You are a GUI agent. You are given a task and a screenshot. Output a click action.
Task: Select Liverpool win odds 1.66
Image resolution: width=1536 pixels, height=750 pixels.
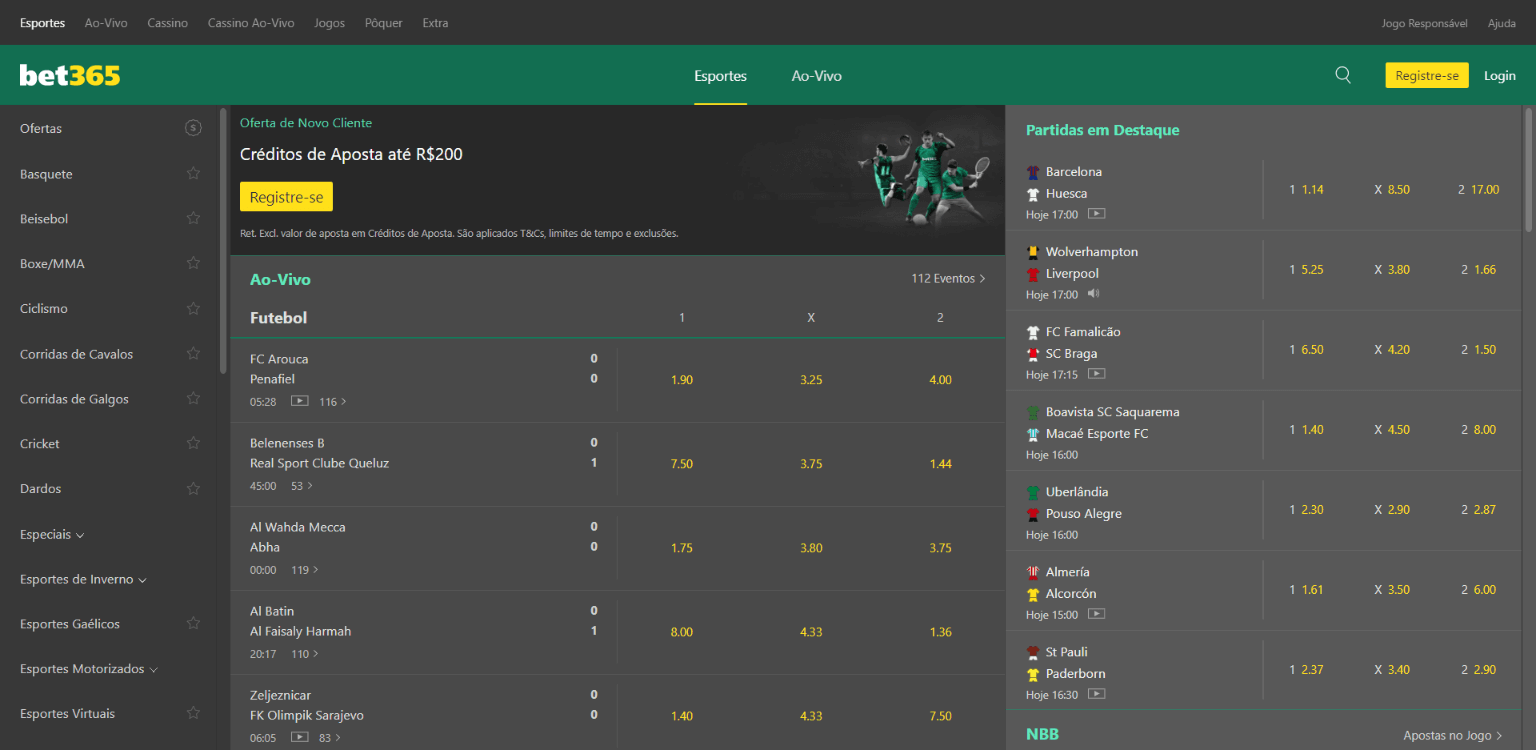[x=1478, y=269]
